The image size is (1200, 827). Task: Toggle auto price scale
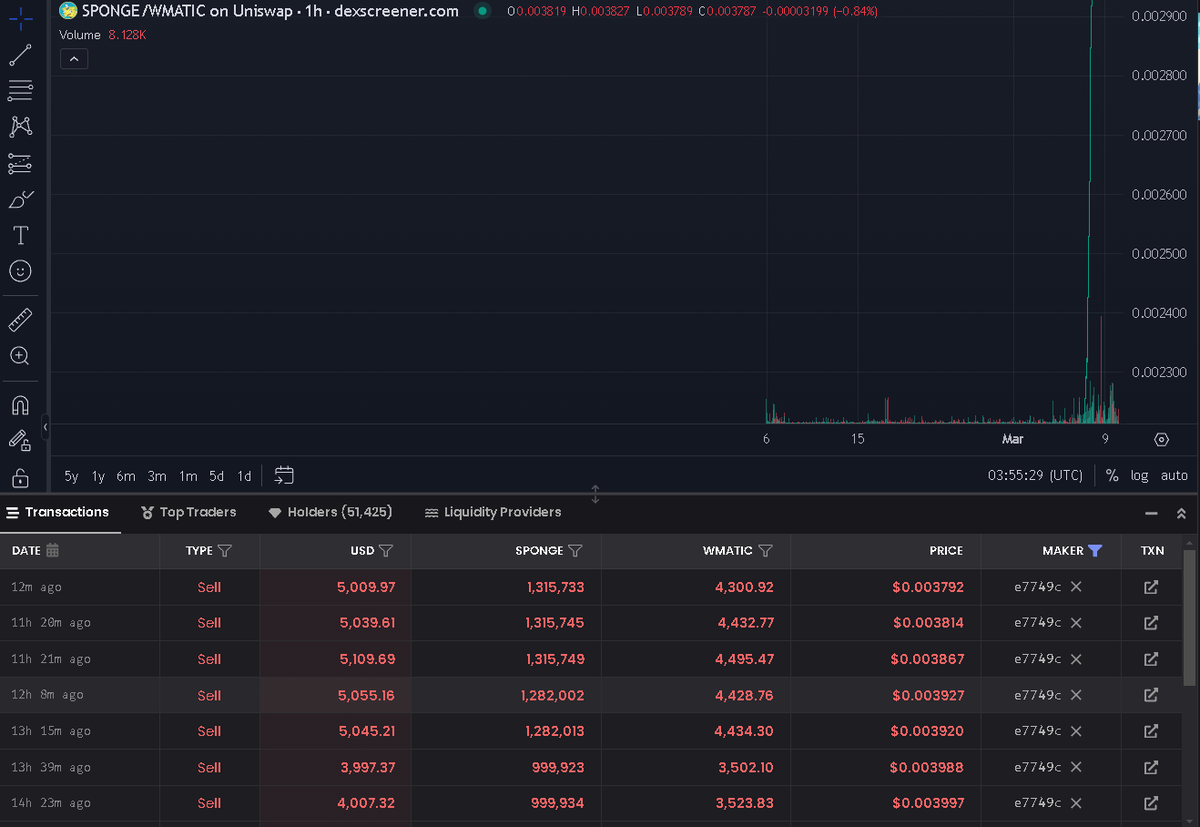point(1174,476)
